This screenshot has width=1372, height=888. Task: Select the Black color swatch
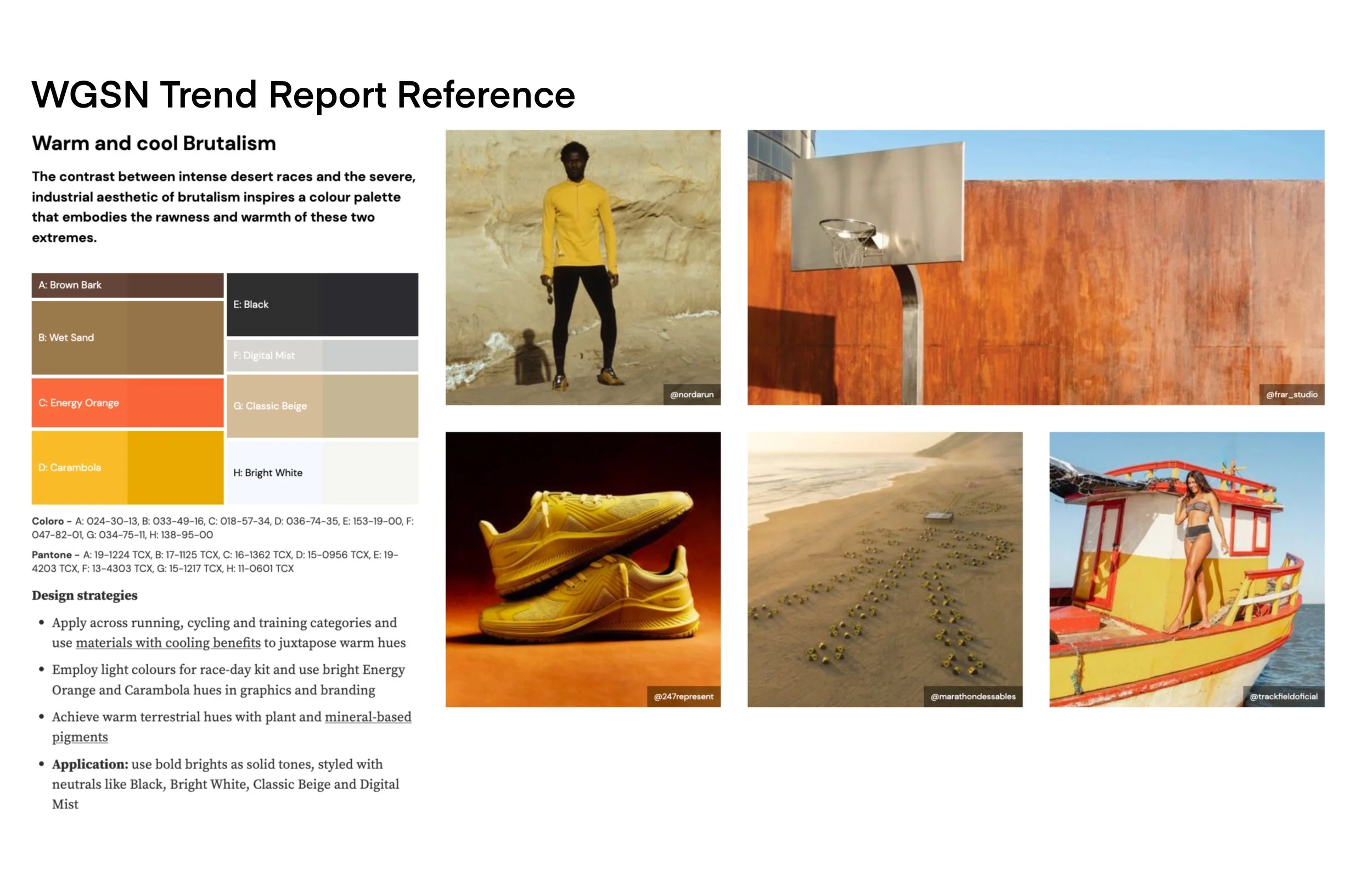[x=322, y=305]
